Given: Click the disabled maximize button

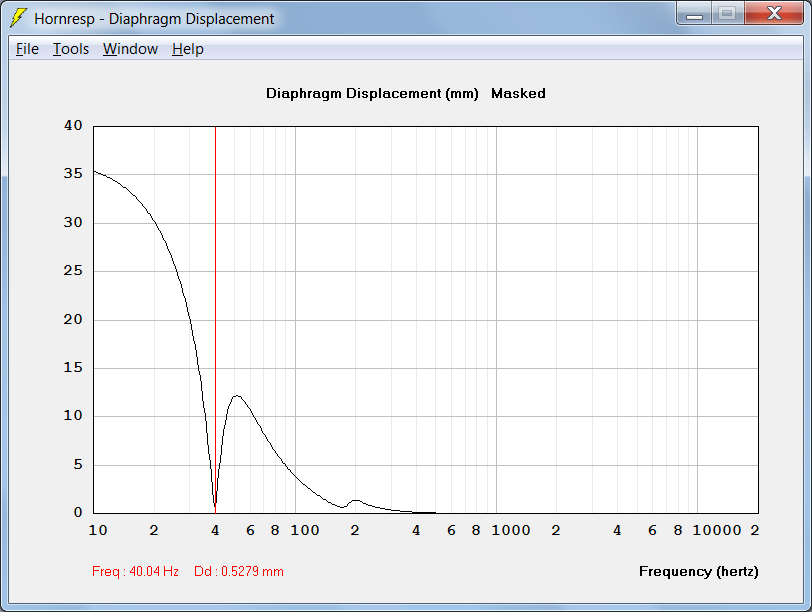Looking at the screenshot, I should (728, 13).
